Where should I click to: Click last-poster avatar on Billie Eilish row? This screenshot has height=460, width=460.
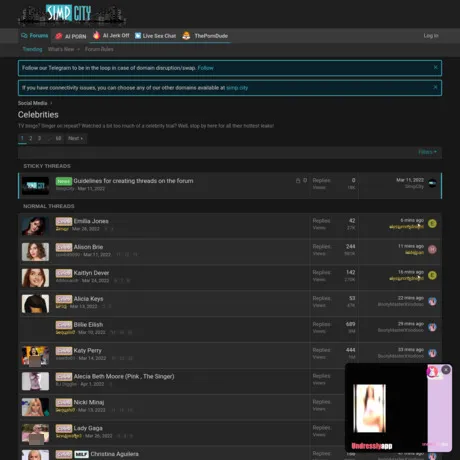[x=432, y=327]
